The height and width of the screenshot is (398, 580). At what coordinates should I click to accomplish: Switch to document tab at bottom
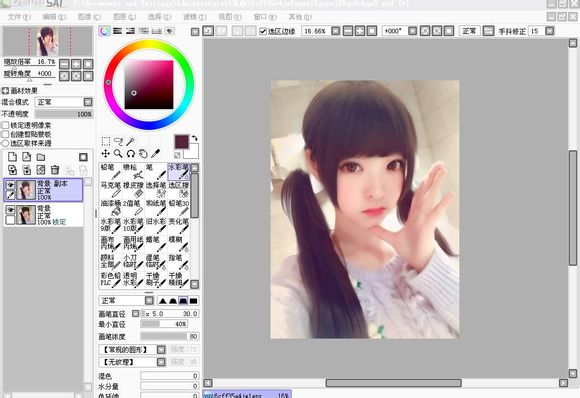pyautogui.click(x=247, y=394)
